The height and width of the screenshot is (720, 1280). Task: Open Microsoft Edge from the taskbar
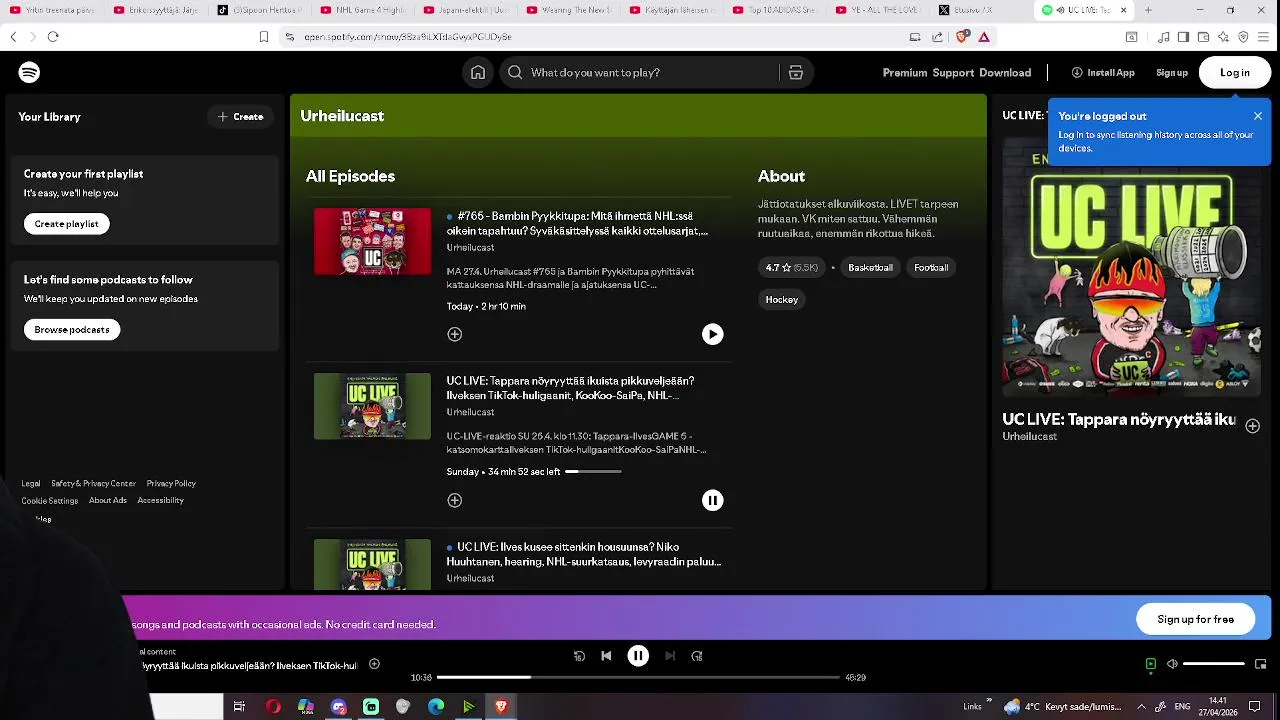(436, 706)
